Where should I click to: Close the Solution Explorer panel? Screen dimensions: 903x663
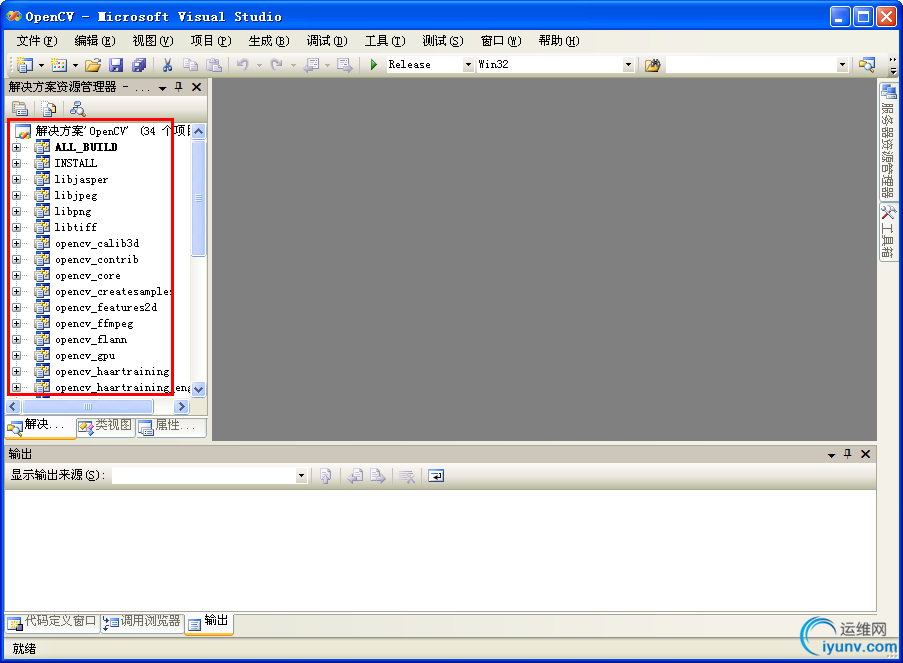point(196,87)
